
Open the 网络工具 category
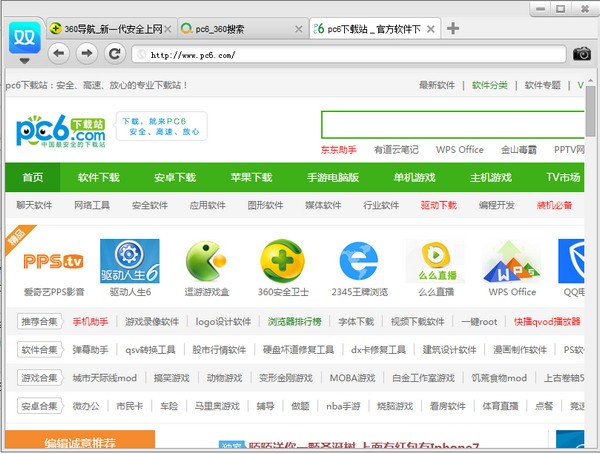pos(92,205)
